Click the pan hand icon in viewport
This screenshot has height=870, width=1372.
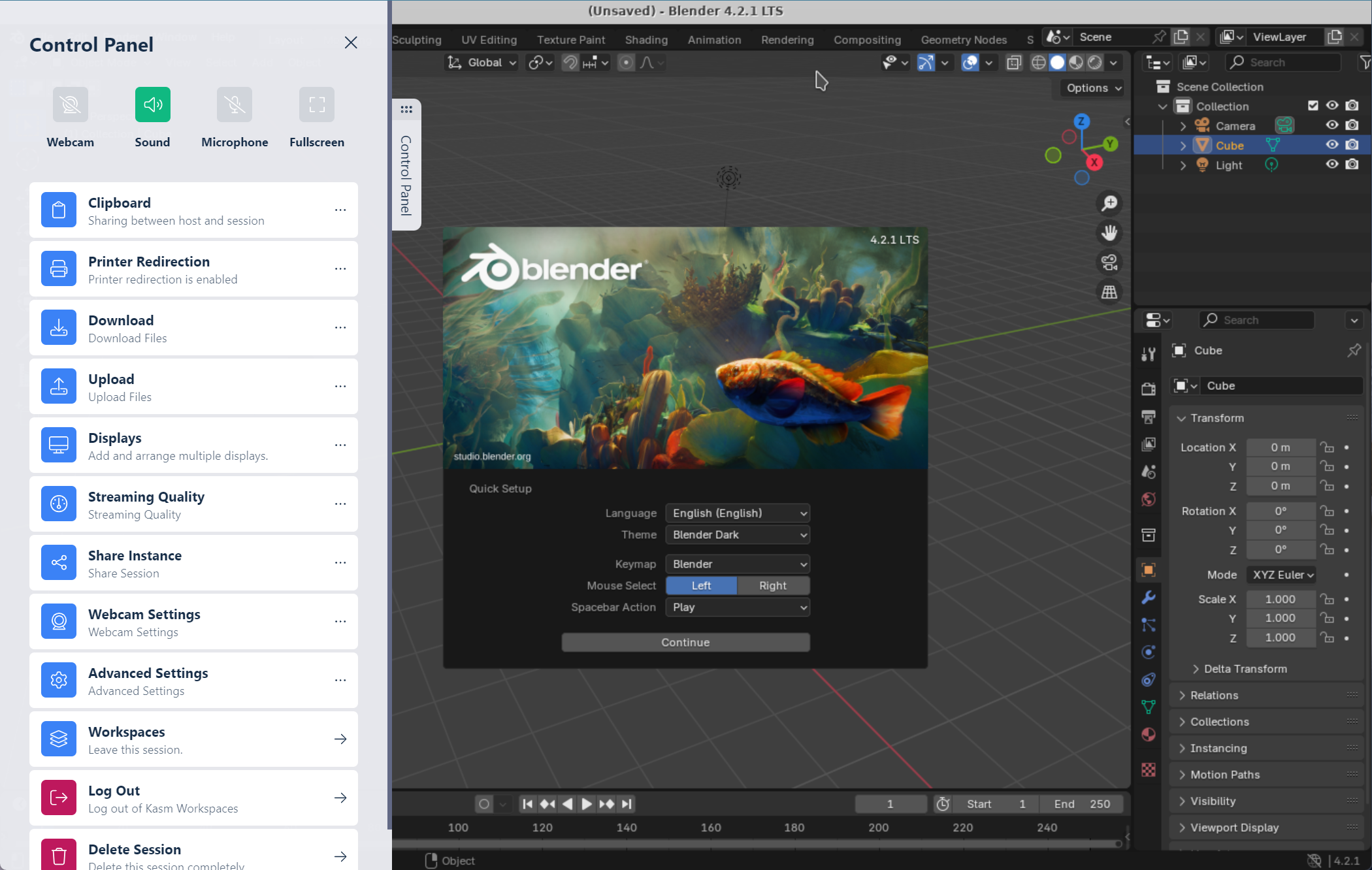point(1109,233)
